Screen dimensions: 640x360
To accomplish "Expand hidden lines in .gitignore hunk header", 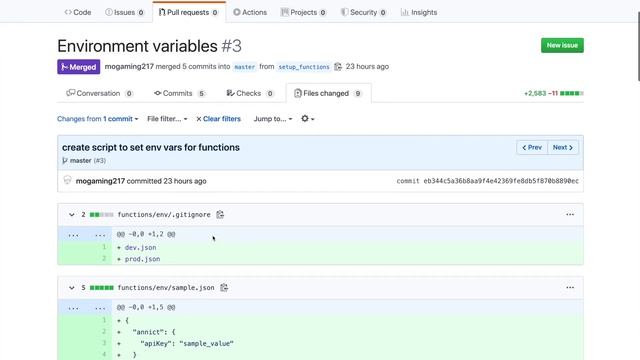I will [x=84, y=234].
